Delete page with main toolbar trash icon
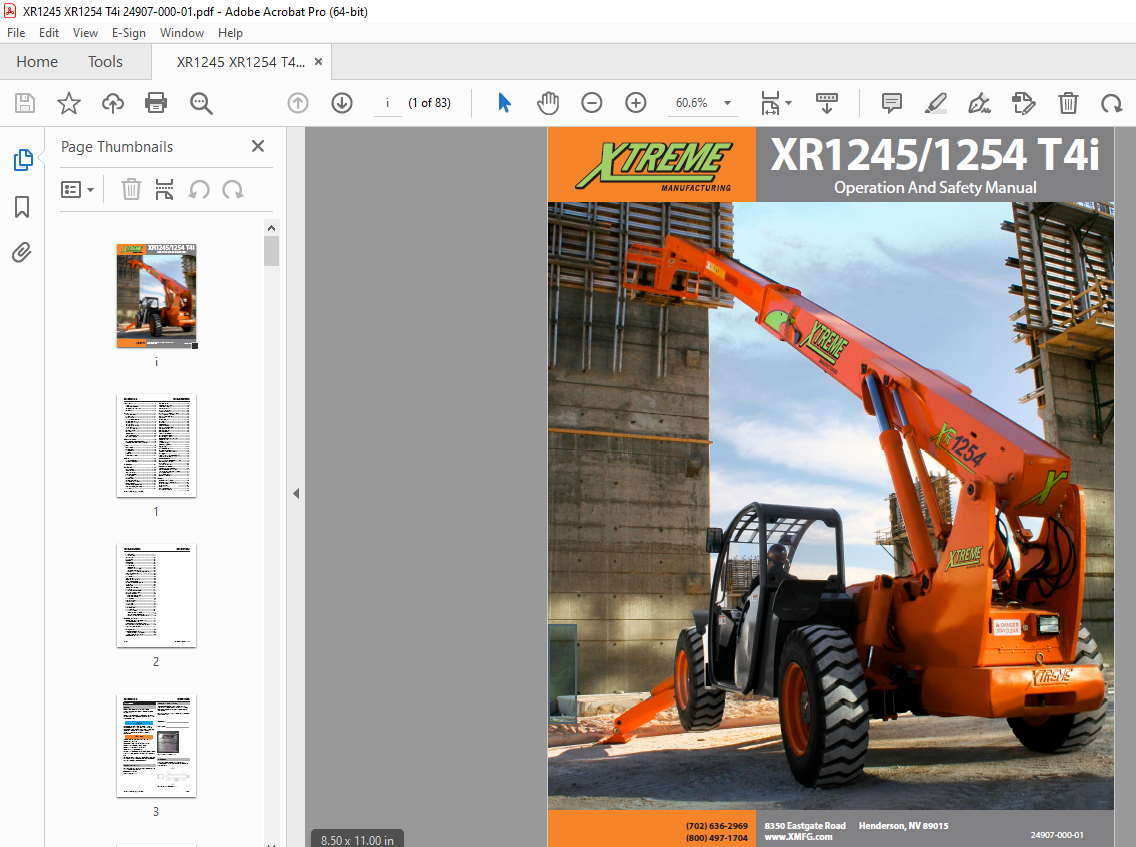Screen dimensions: 1136x847 tap(1068, 103)
